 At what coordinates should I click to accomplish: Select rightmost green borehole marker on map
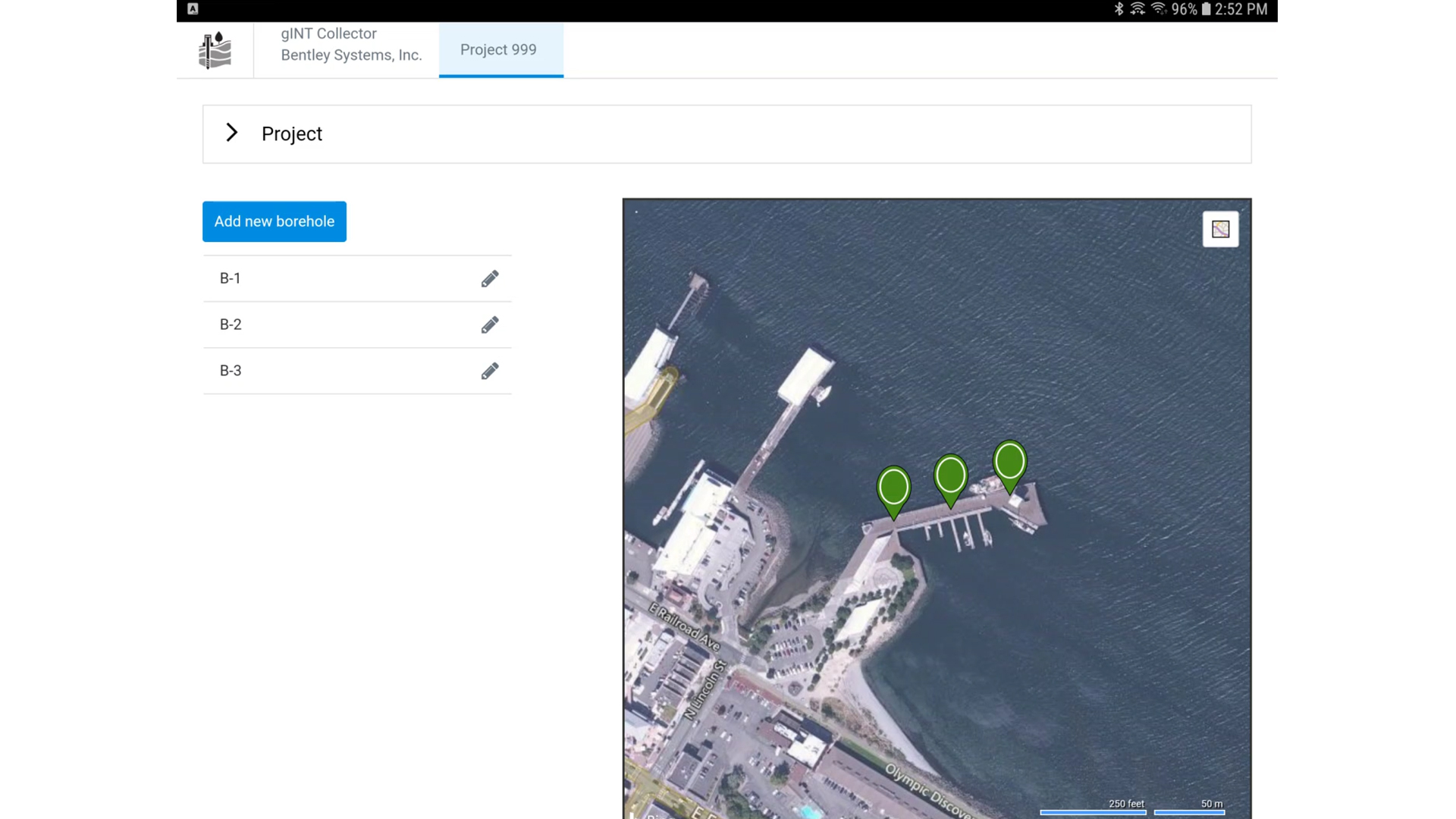(x=1009, y=462)
